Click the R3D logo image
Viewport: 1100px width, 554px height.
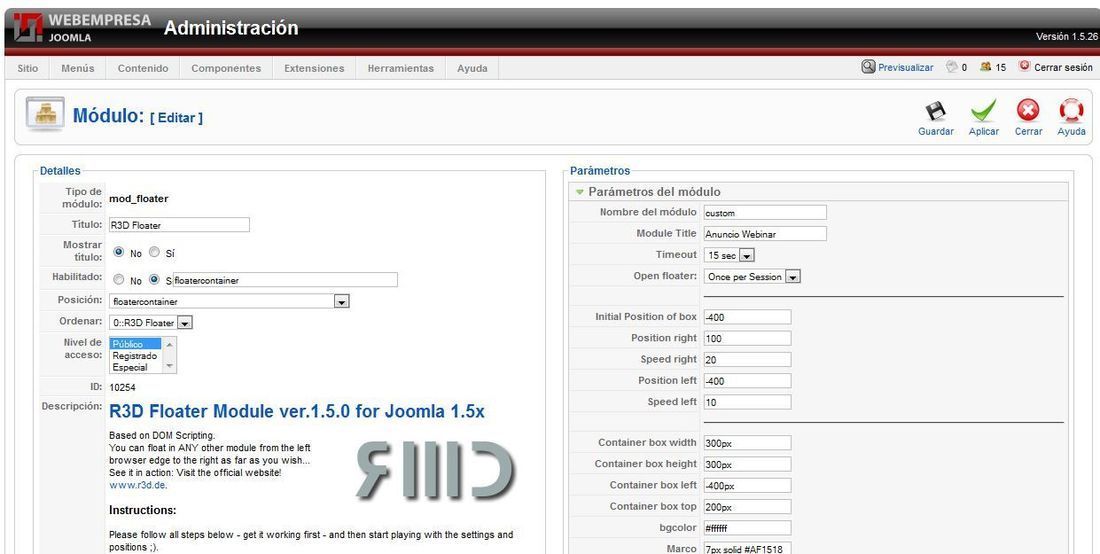pos(435,469)
